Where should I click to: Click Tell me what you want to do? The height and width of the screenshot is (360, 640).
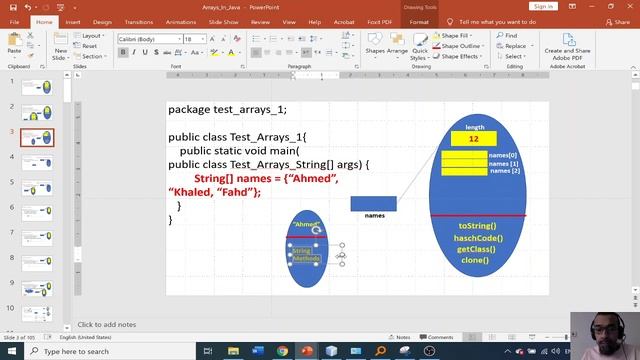(x=491, y=22)
